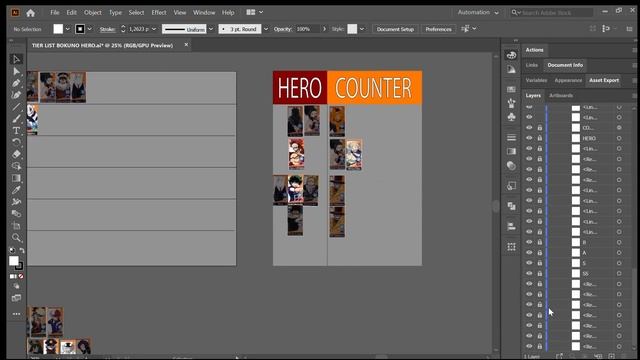This screenshot has width=640, height=360.
Task: Click the Home icon
Action: click(x=31, y=13)
